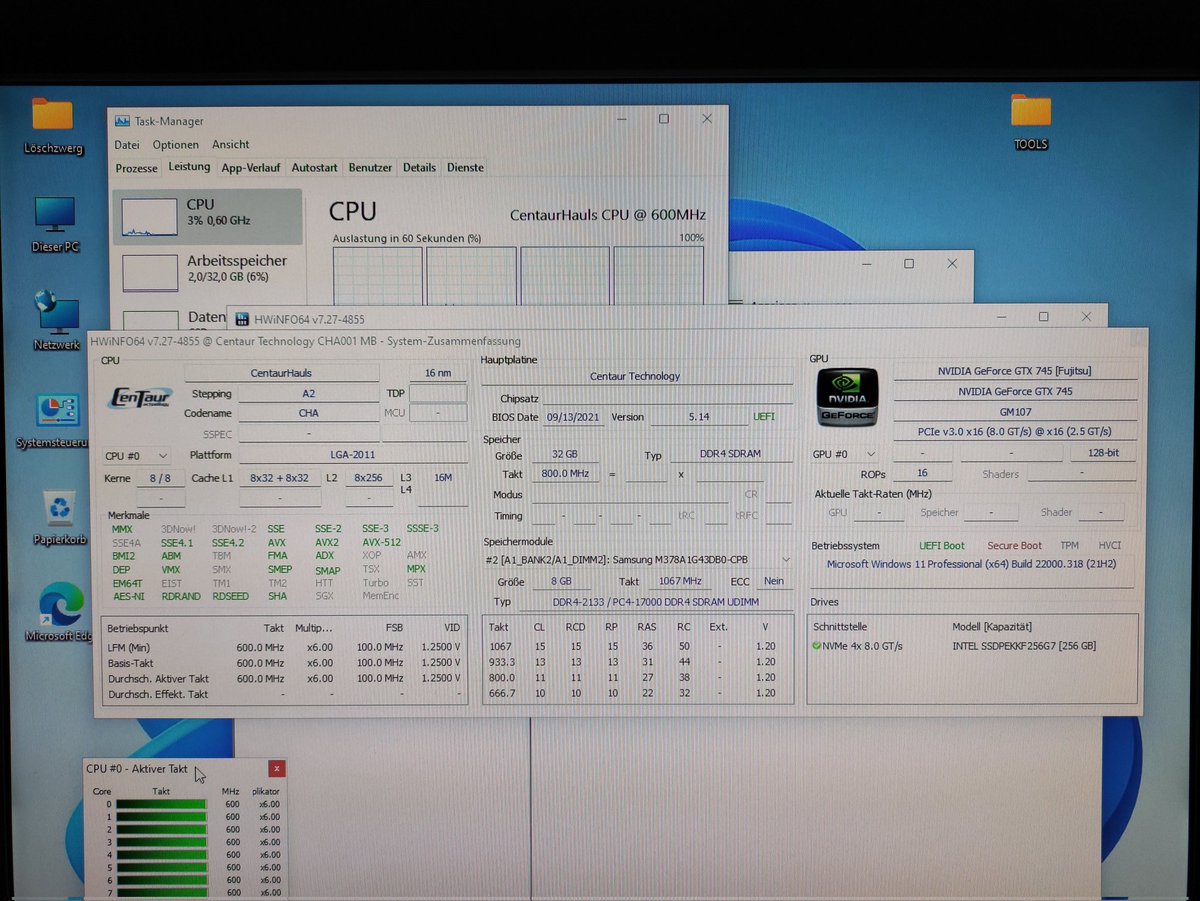1200x901 pixels.
Task: Click Core 0 clock bar
Action: (161, 804)
